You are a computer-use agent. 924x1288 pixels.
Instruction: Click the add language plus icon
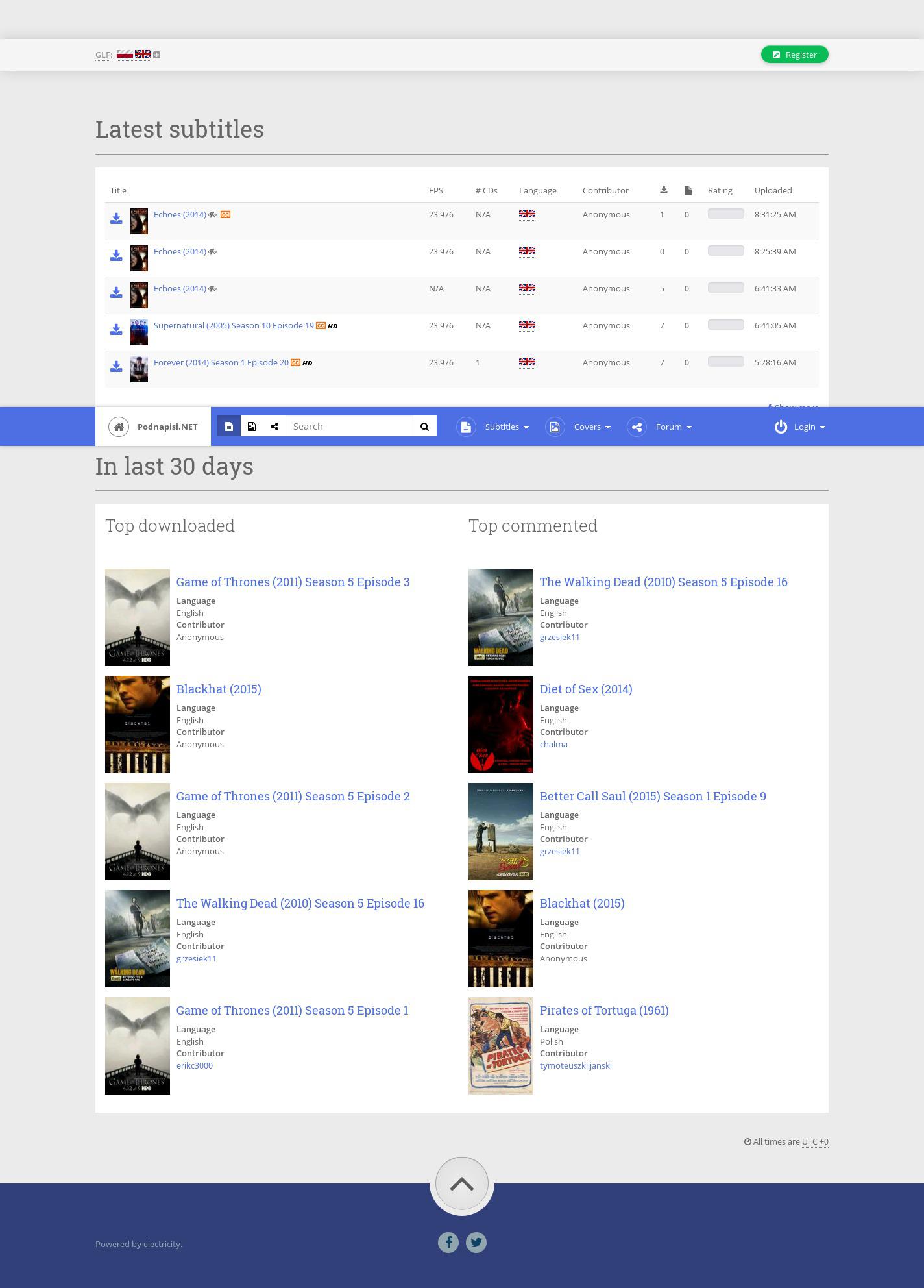click(x=157, y=55)
